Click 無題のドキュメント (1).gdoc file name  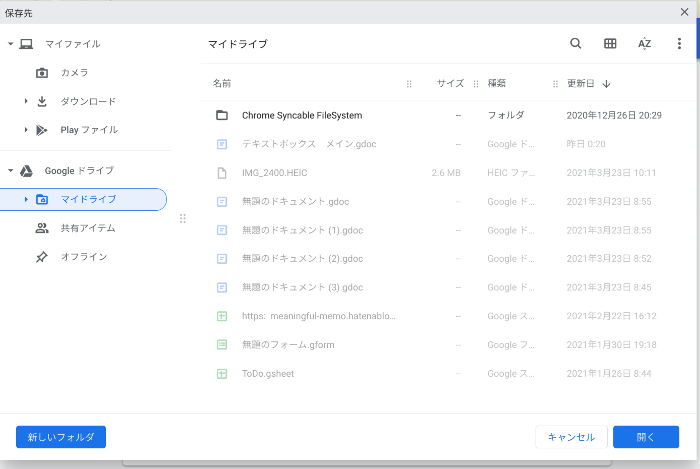pos(302,230)
